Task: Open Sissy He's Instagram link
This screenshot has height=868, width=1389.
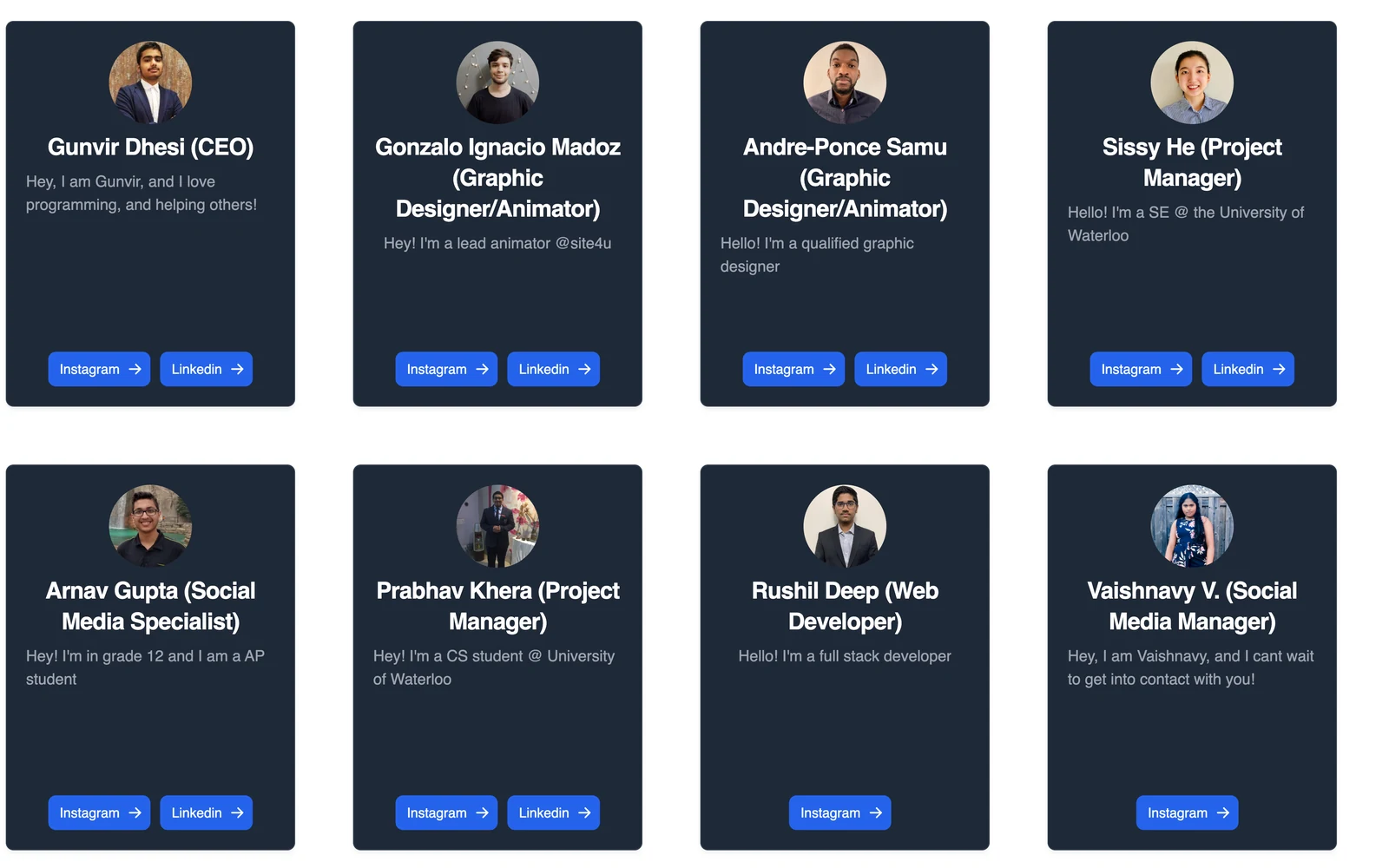Action: point(1141,369)
